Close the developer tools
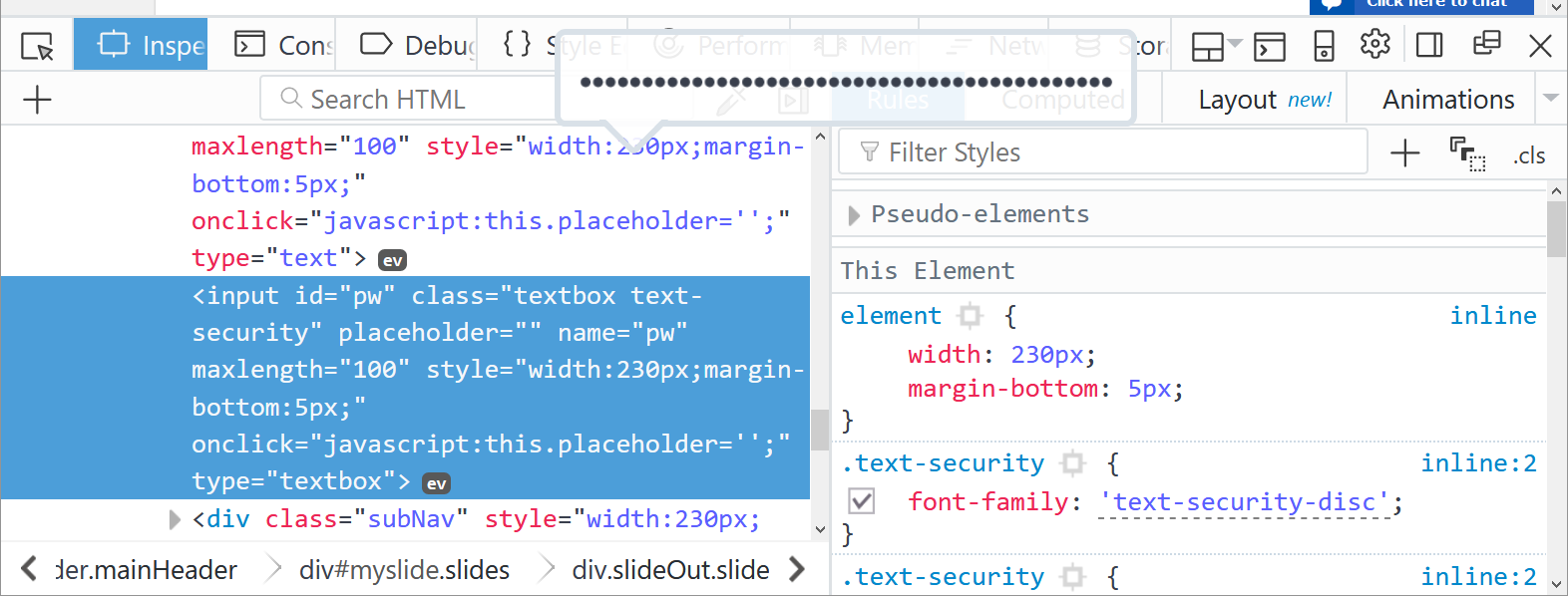The image size is (1568, 596). click(x=1540, y=46)
